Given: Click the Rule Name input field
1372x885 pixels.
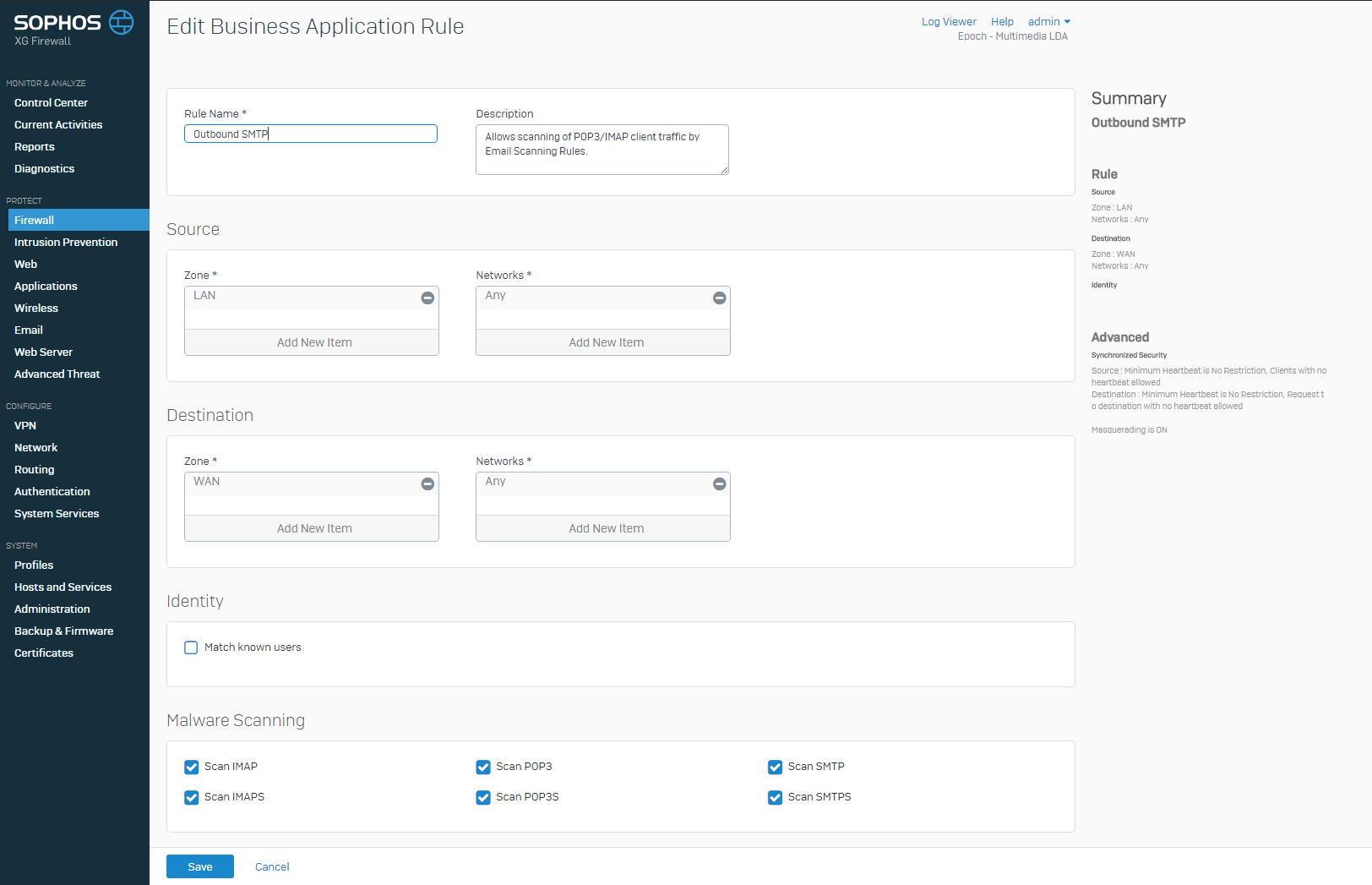Looking at the screenshot, I should [x=311, y=134].
